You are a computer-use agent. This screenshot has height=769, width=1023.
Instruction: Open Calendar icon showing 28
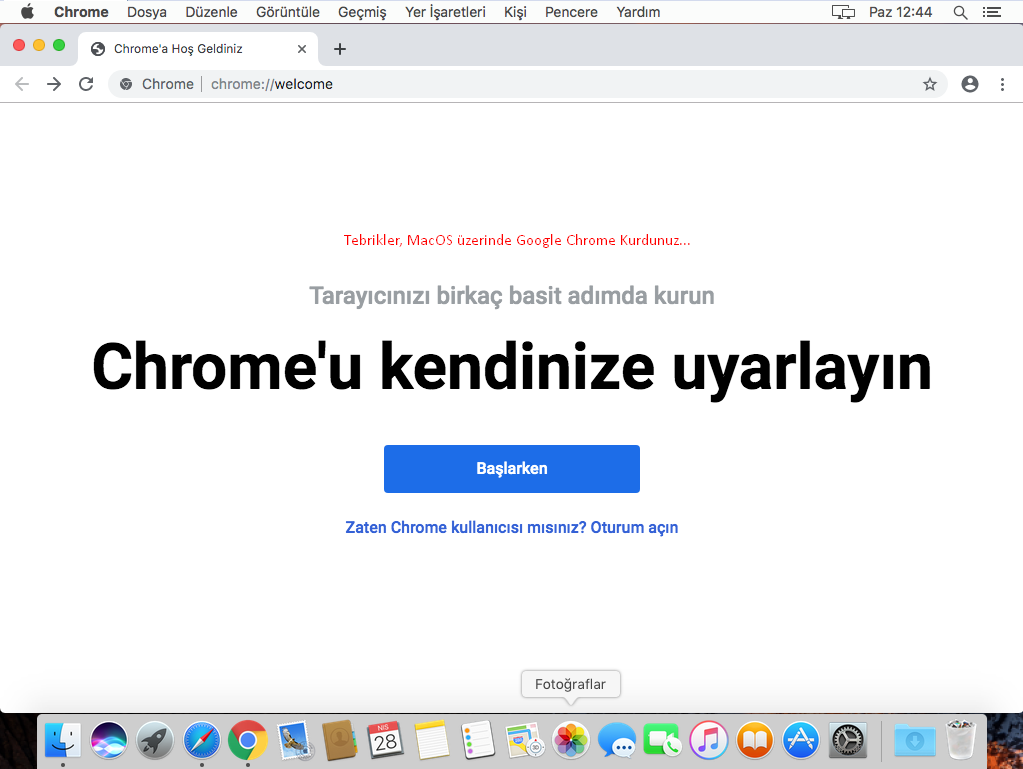point(386,740)
